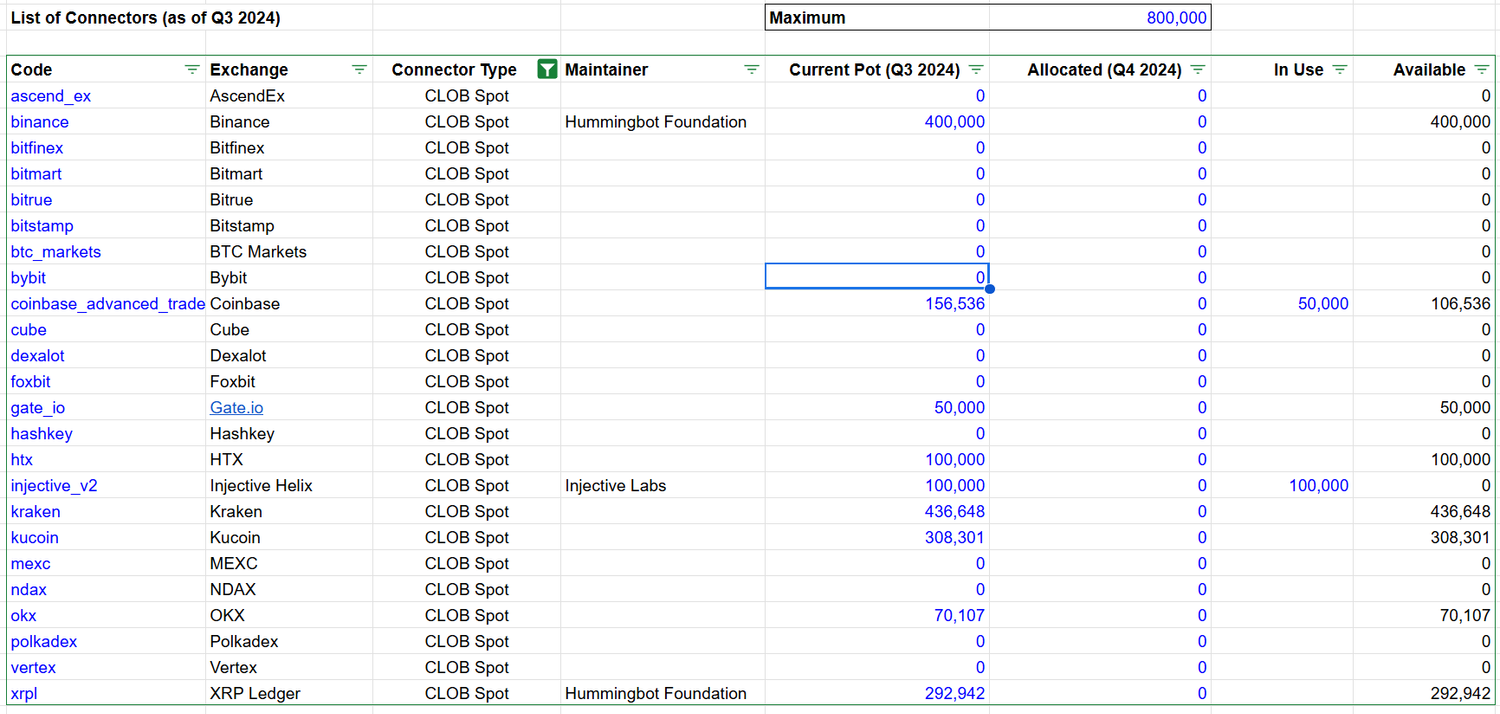This screenshot has width=1500, height=714.
Task: Click the binance code link
Action: [40, 122]
